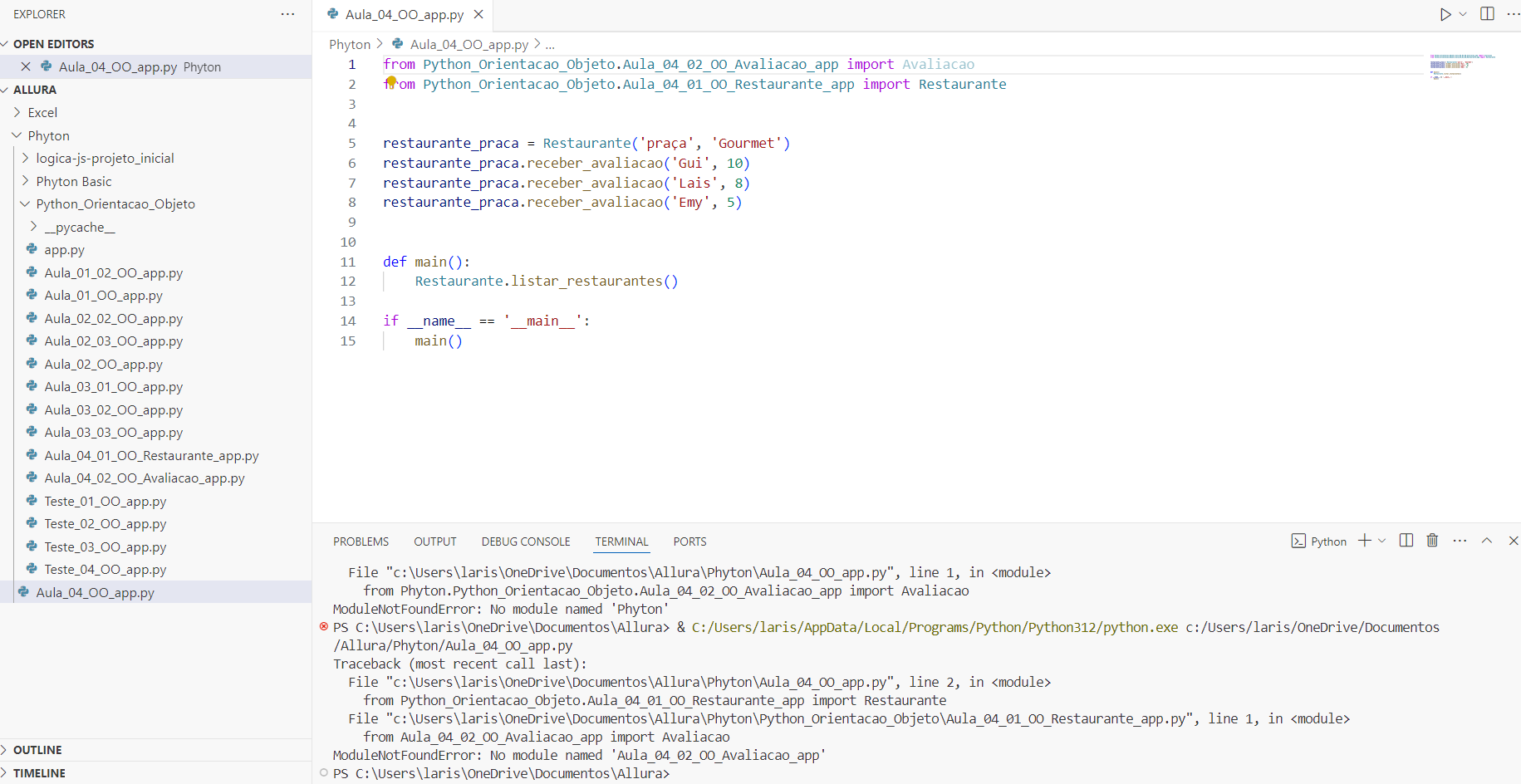Open Aula_03_01_OO_app.py file
The image size is (1521, 784).
click(x=113, y=386)
